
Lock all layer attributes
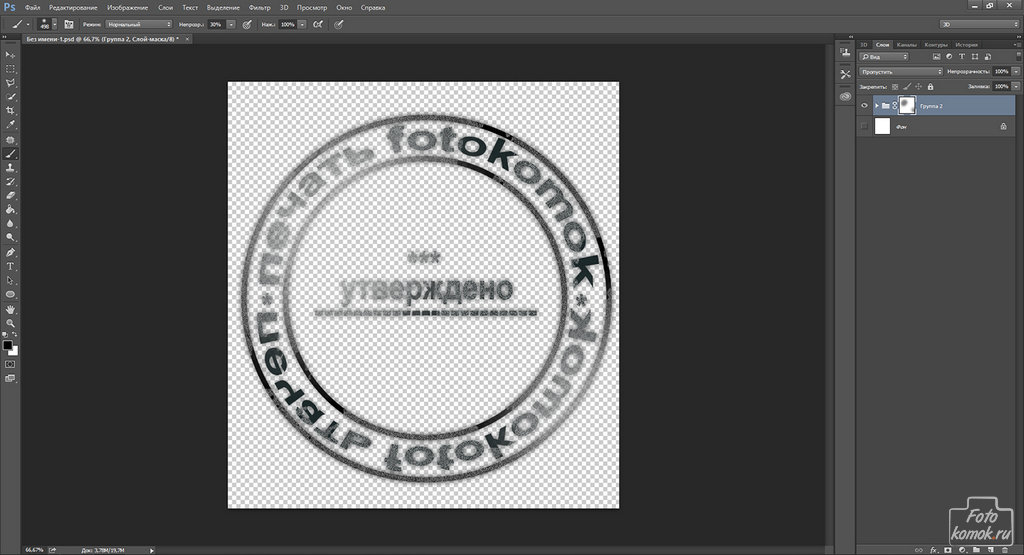(931, 86)
